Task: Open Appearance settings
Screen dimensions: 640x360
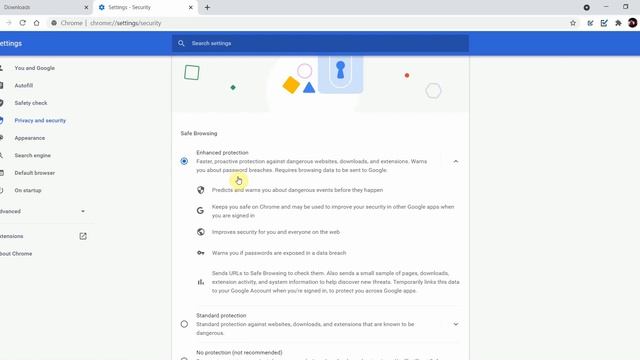Action: pos(29,138)
